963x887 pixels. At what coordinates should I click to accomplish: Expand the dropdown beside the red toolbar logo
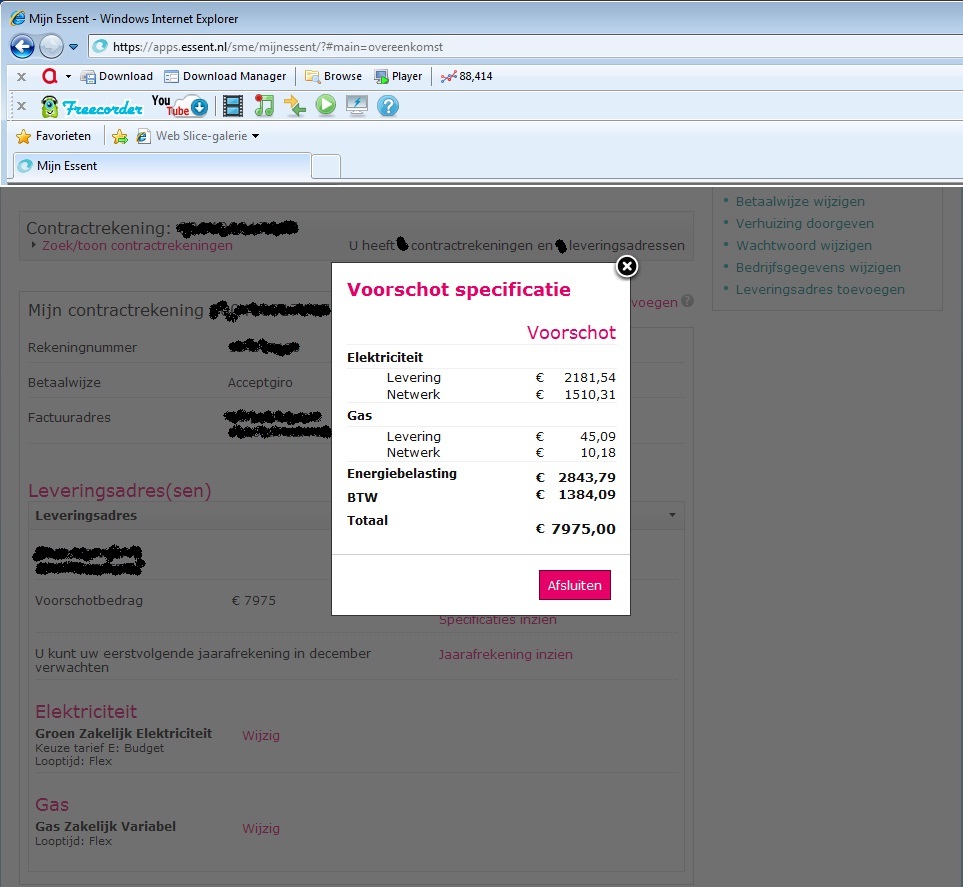coord(68,76)
